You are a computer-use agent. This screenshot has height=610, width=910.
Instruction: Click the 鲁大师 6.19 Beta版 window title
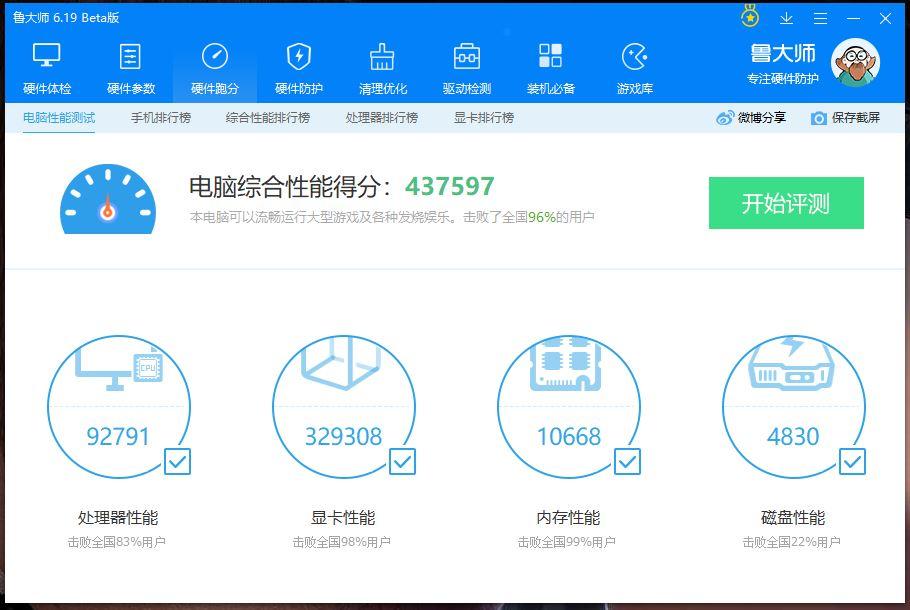click(x=66, y=17)
